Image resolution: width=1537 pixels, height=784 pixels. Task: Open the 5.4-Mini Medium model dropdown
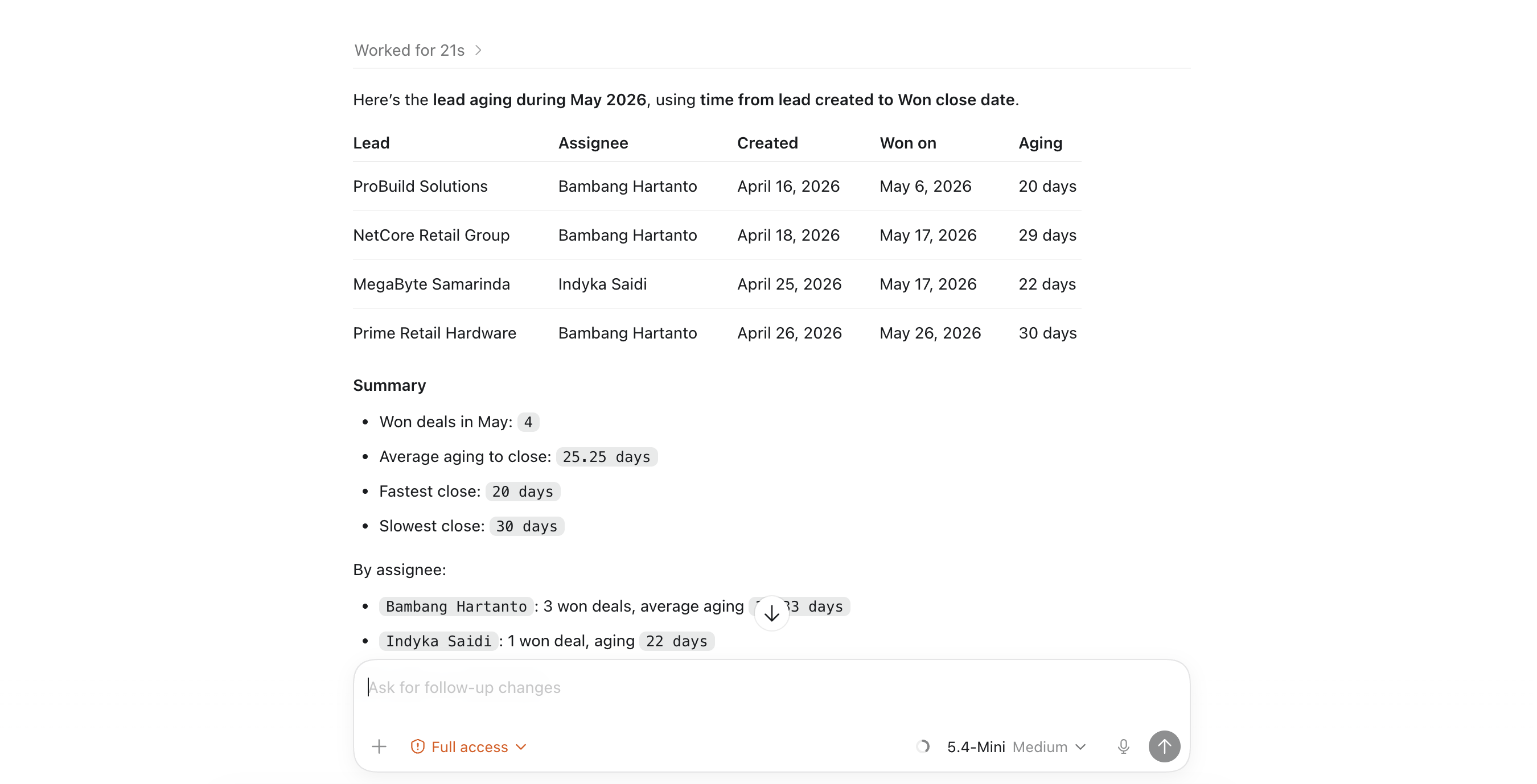pyautogui.click(x=1016, y=746)
